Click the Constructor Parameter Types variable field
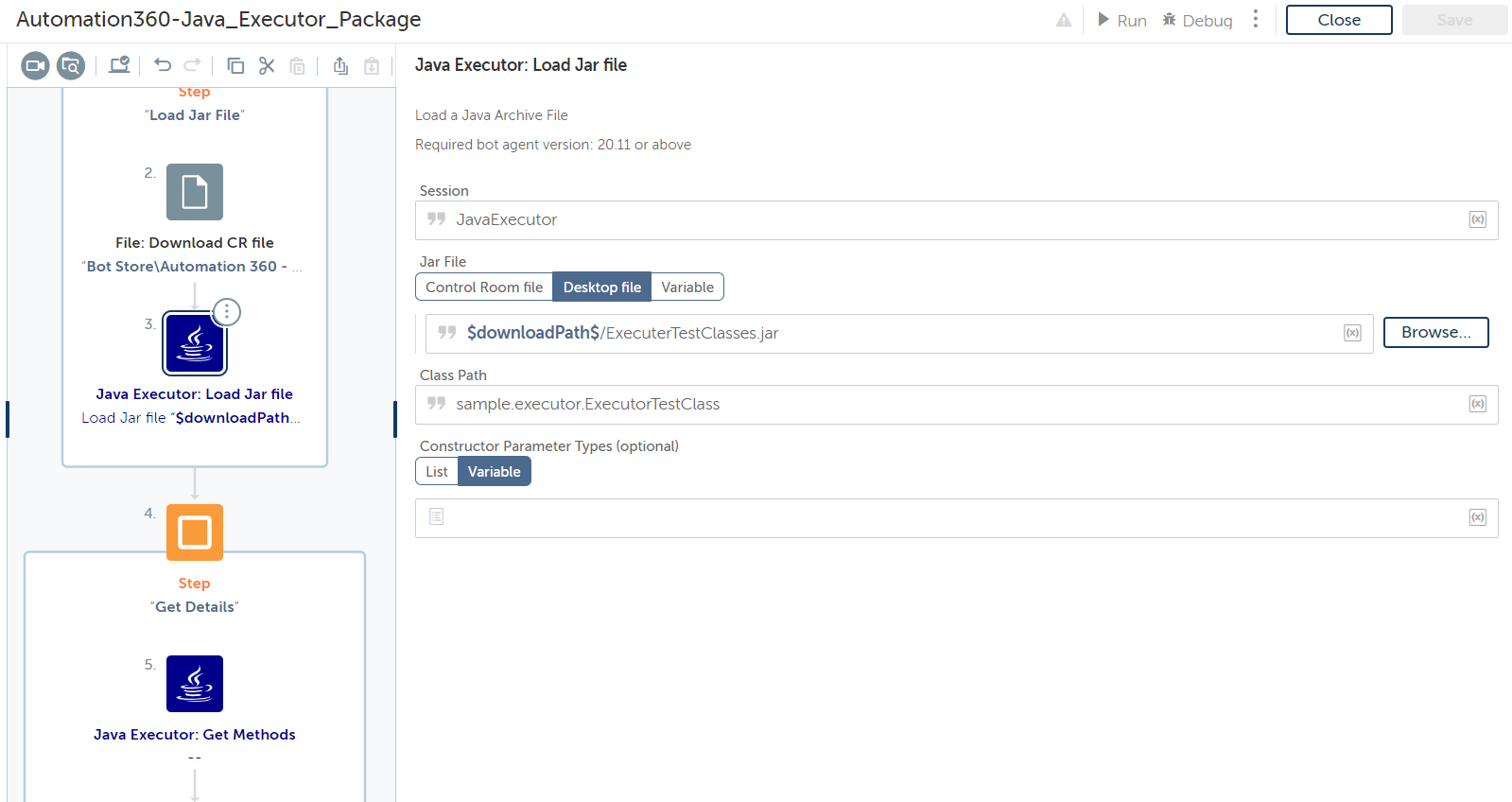The width and height of the screenshot is (1512, 802). 957,518
